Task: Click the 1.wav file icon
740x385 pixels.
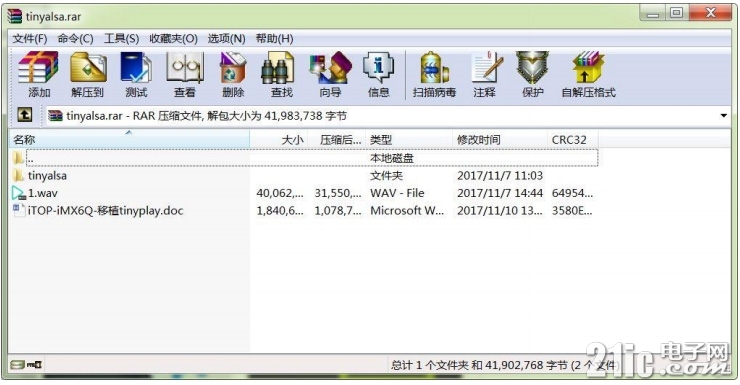Action: point(19,193)
